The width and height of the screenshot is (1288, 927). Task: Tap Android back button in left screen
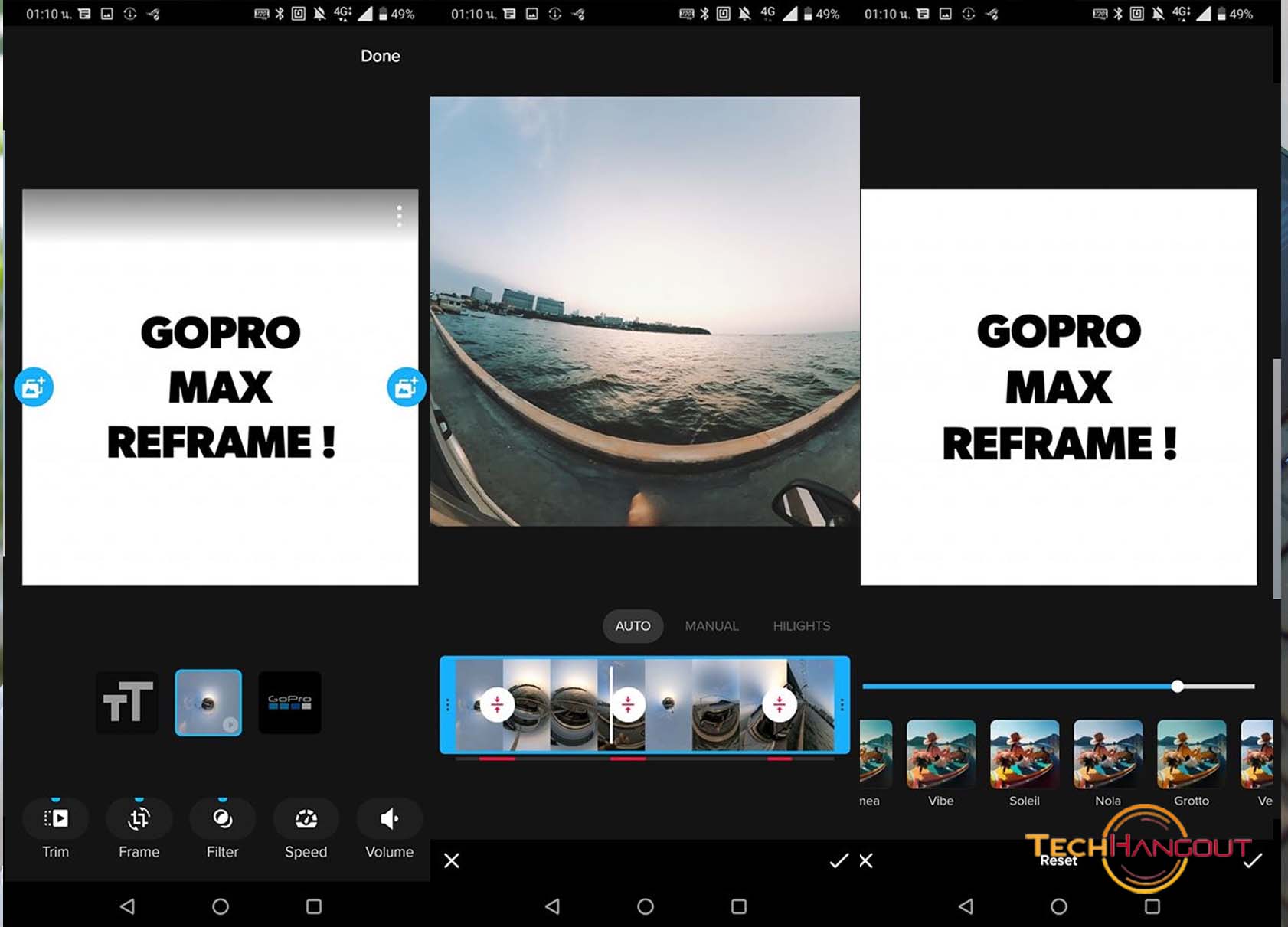[127, 906]
